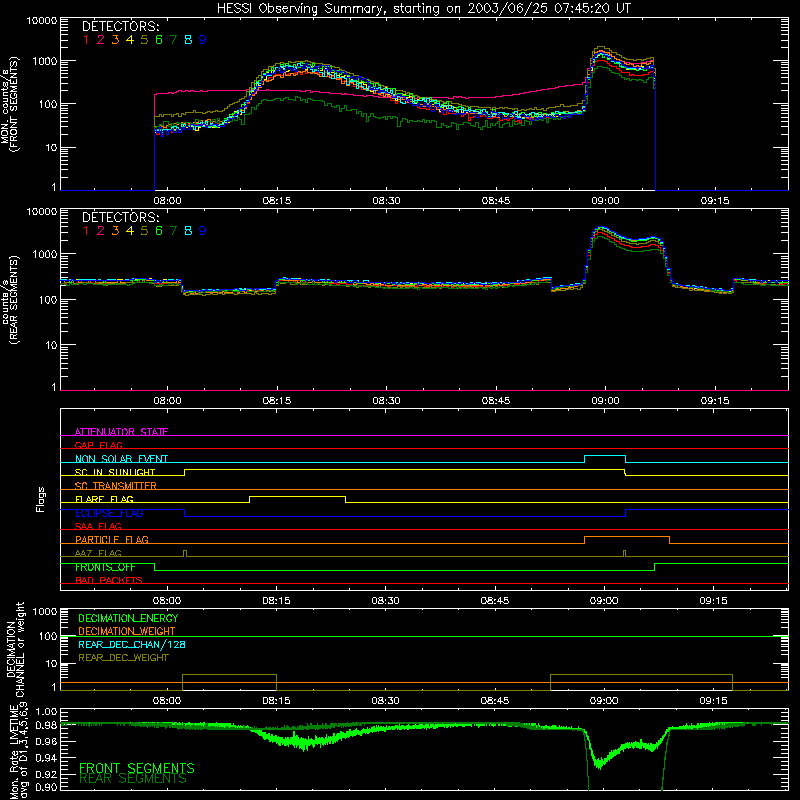Click the ECLIPSE_FLAG label
This screenshot has height=800, width=800.
click(x=109, y=513)
